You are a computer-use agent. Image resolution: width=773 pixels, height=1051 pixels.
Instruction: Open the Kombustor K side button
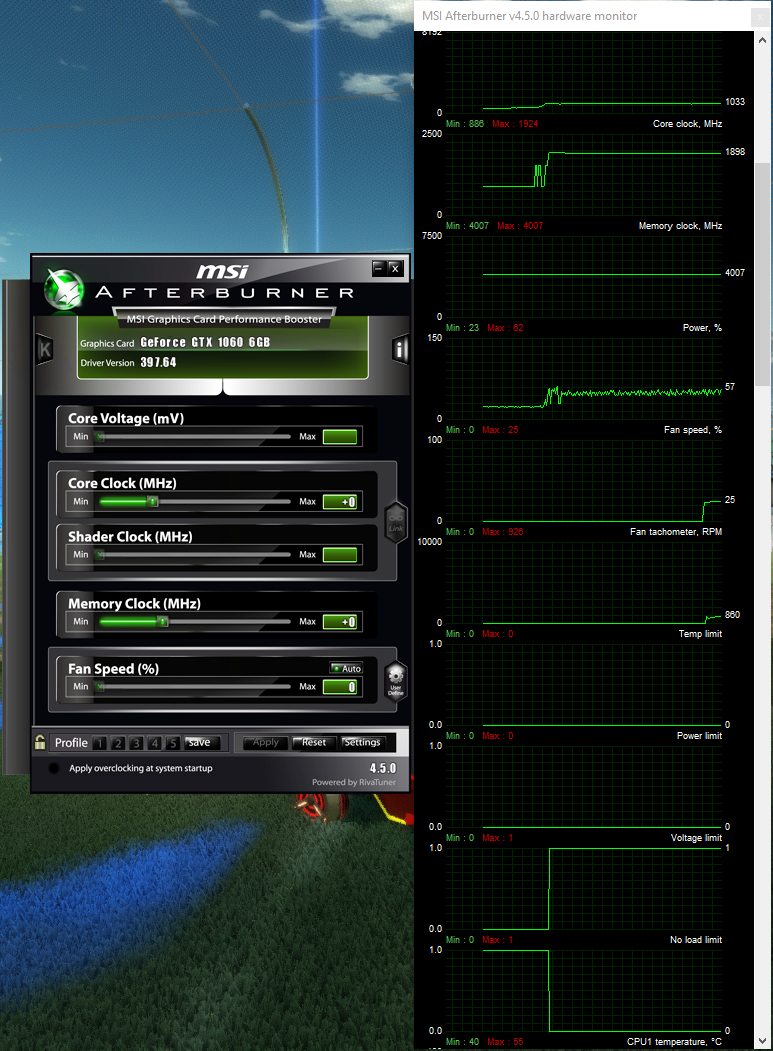pos(45,349)
